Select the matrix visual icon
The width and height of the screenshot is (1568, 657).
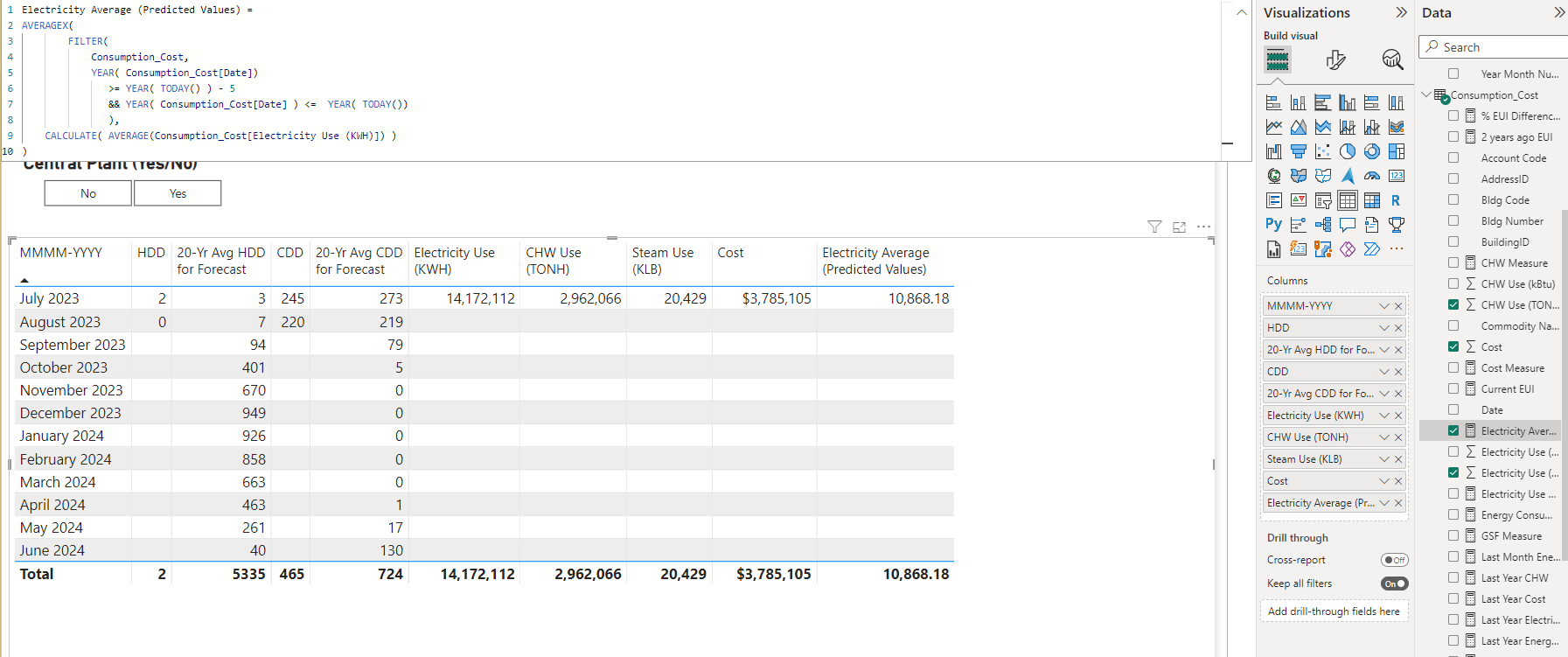tap(1372, 200)
